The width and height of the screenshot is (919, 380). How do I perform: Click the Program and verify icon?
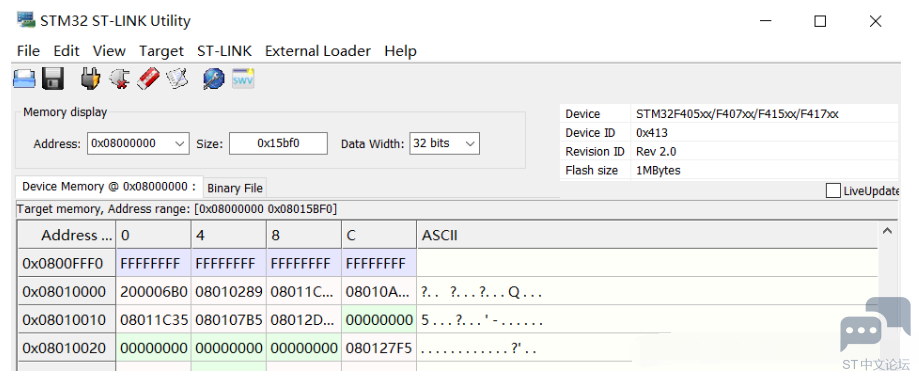pyautogui.click(x=177, y=79)
